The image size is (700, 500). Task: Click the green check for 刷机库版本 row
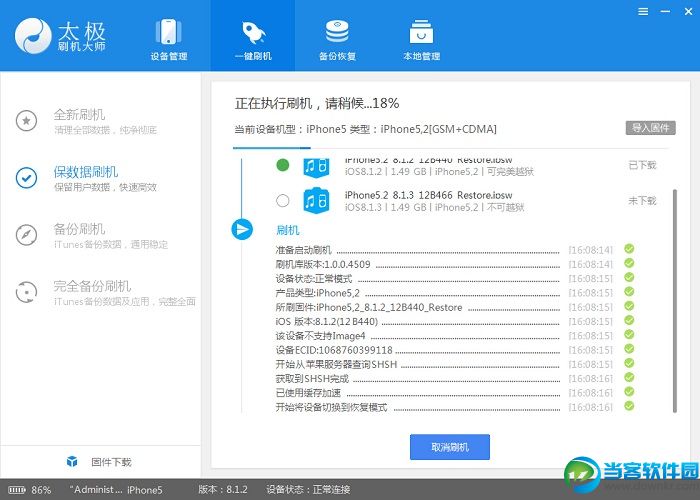tap(629, 263)
